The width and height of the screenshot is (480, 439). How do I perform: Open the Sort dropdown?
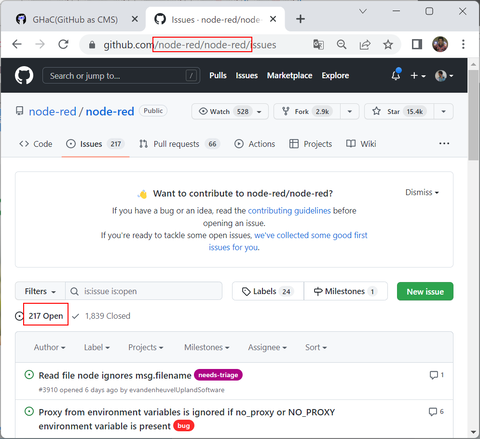(x=316, y=347)
